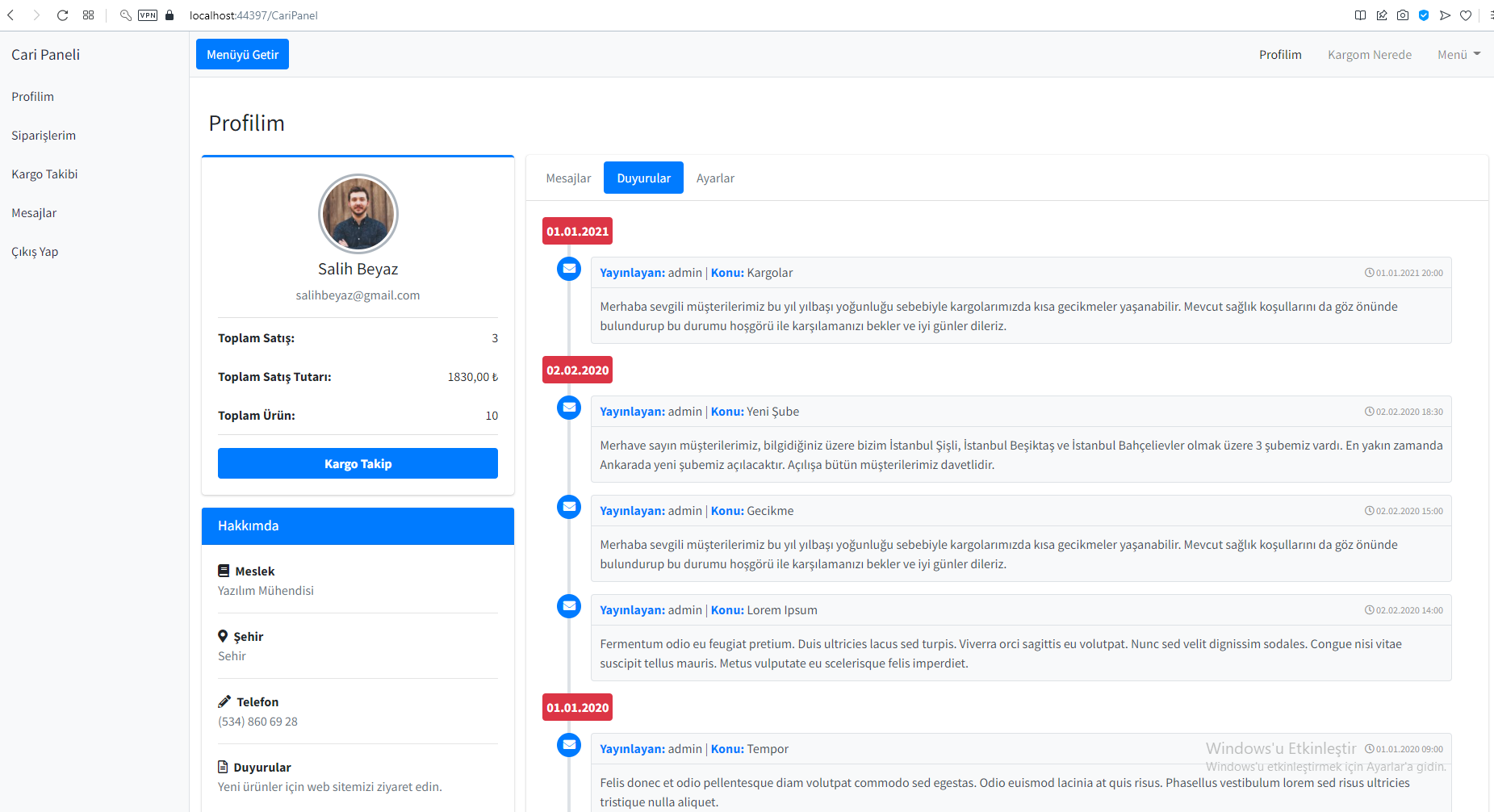1494x812 pixels.
Task: Click the search magnifier in the address bar
Action: (126, 15)
